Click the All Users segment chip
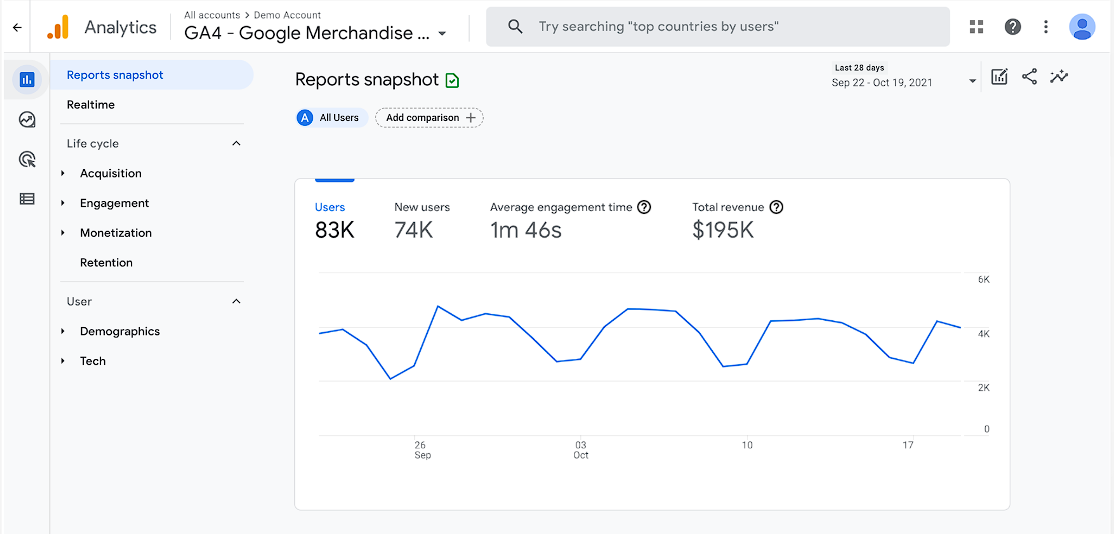This screenshot has height=534, width=1114. (x=332, y=118)
